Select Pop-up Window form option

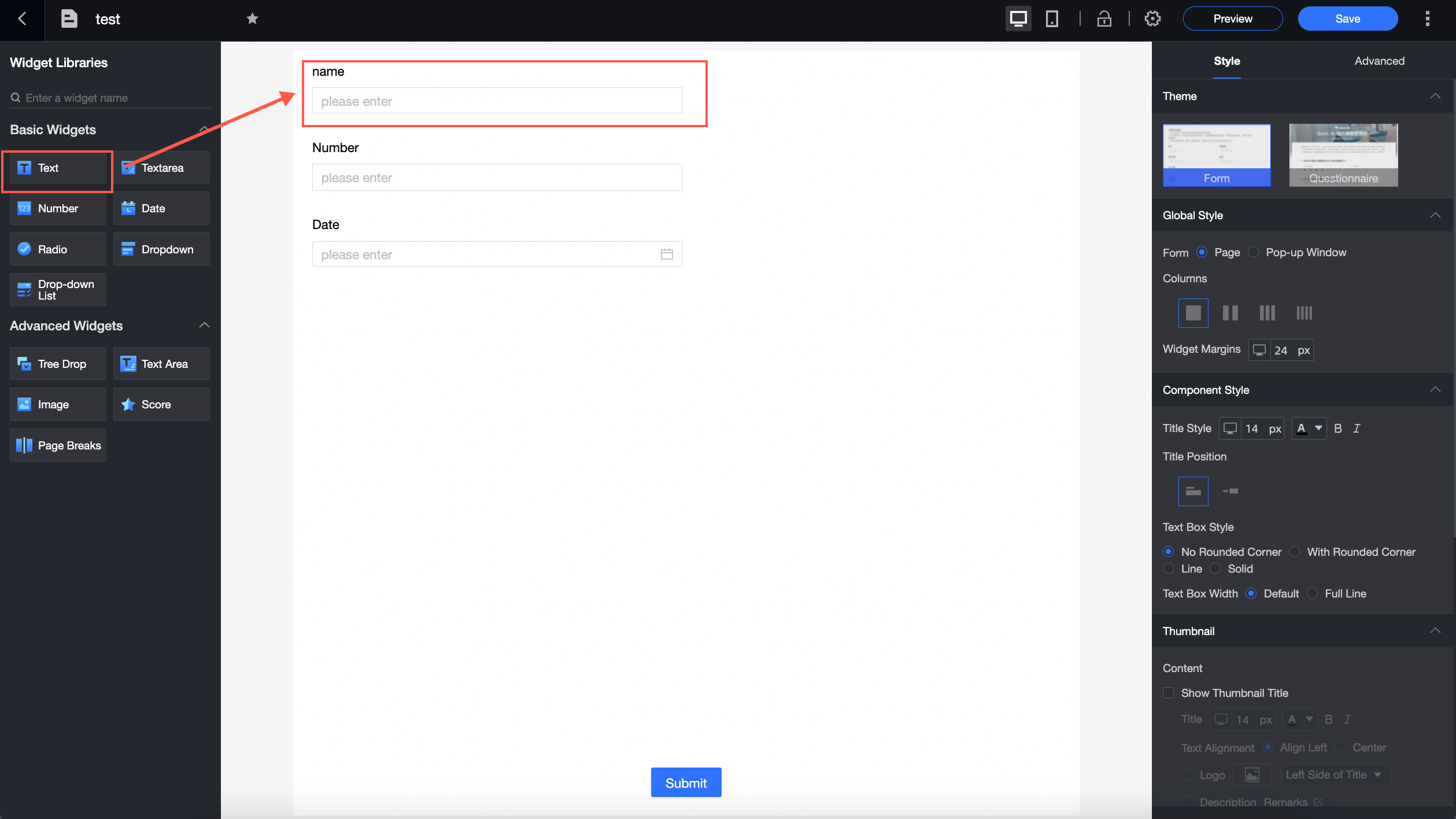1254,252
